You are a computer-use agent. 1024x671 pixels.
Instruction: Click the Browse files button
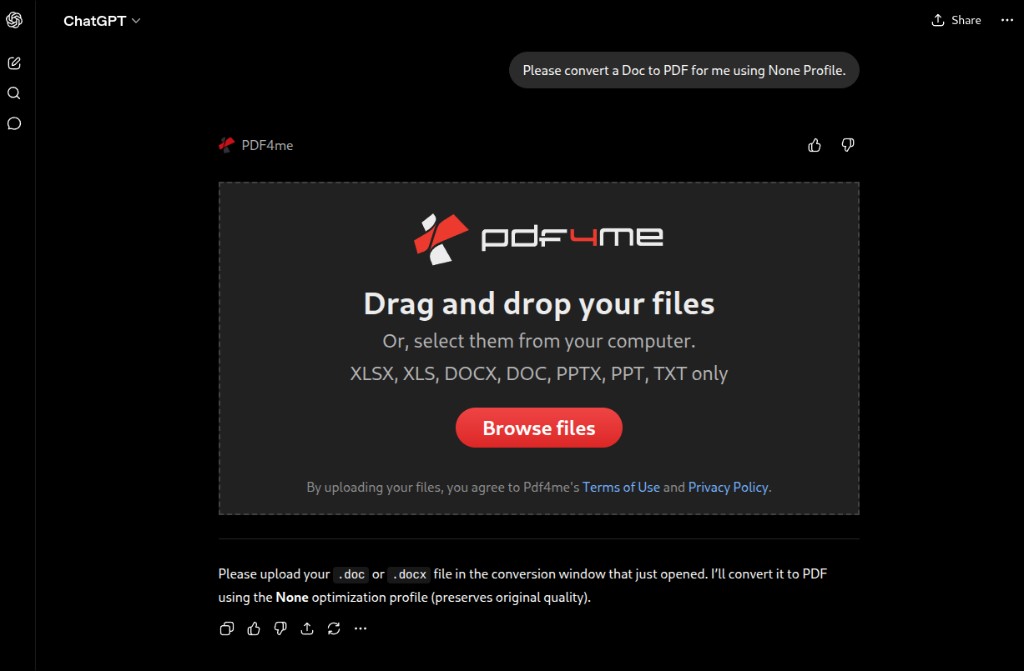[539, 428]
